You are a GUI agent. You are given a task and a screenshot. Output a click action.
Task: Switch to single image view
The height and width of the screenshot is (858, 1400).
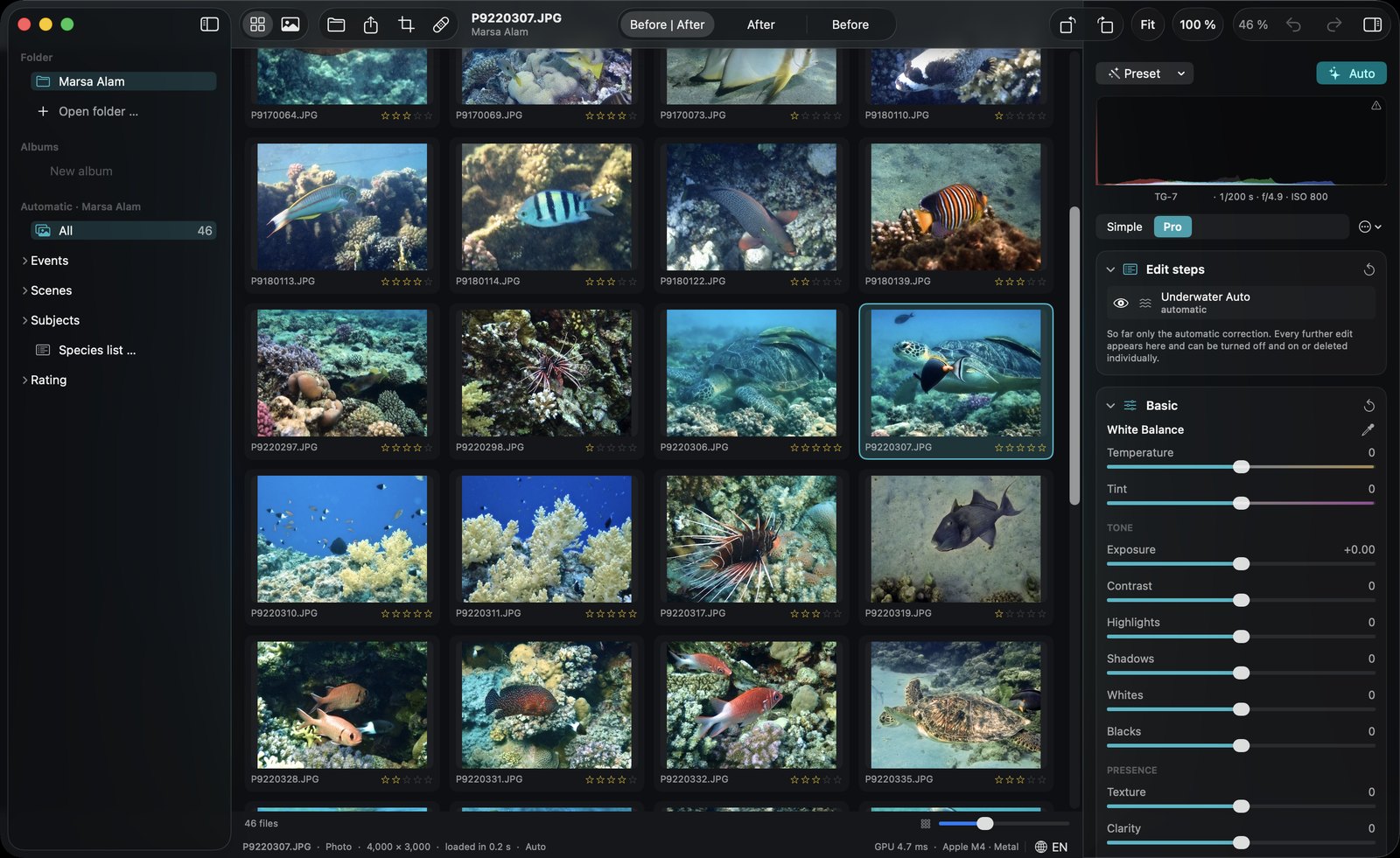290,24
